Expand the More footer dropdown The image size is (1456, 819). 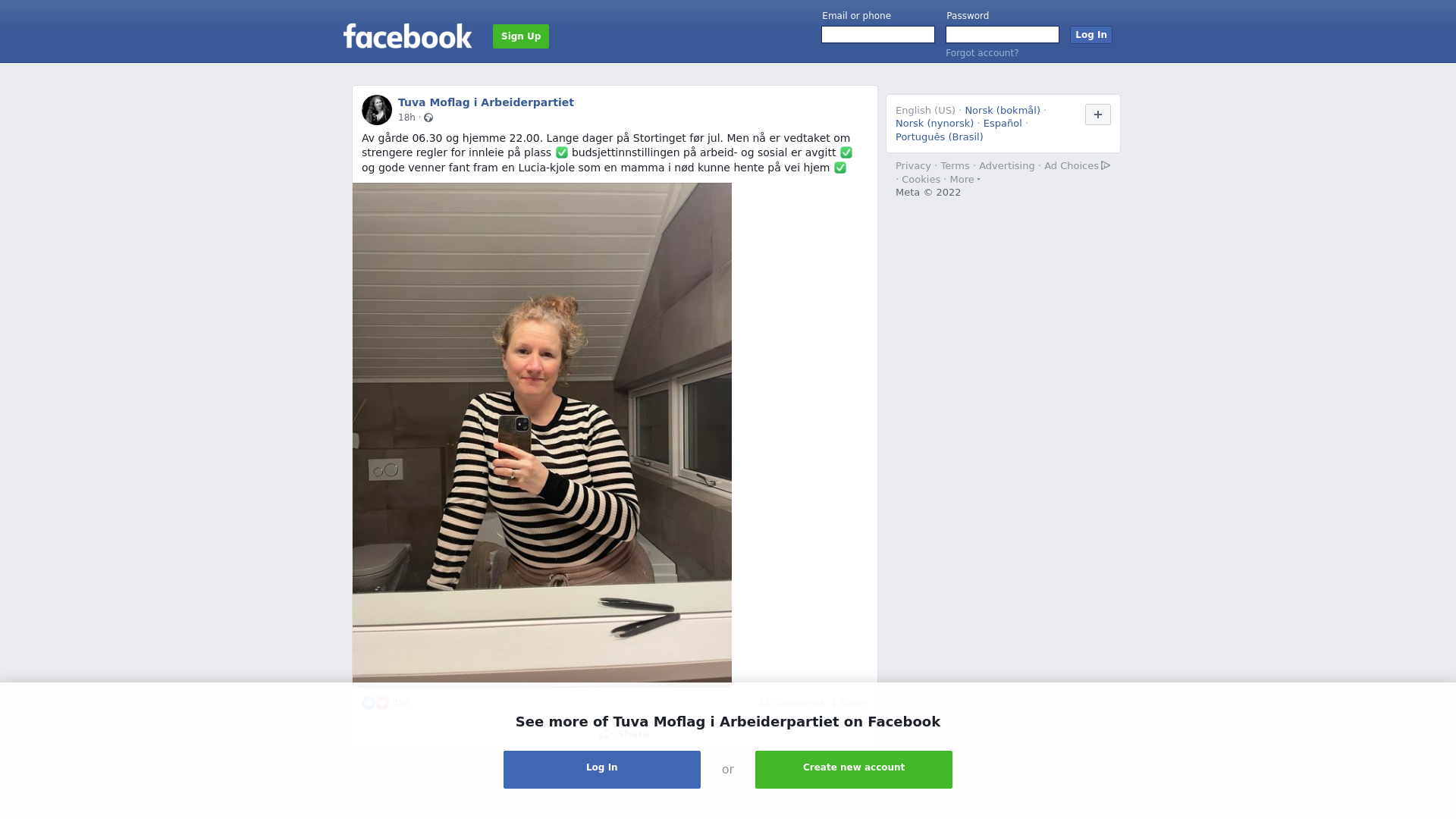(x=965, y=180)
